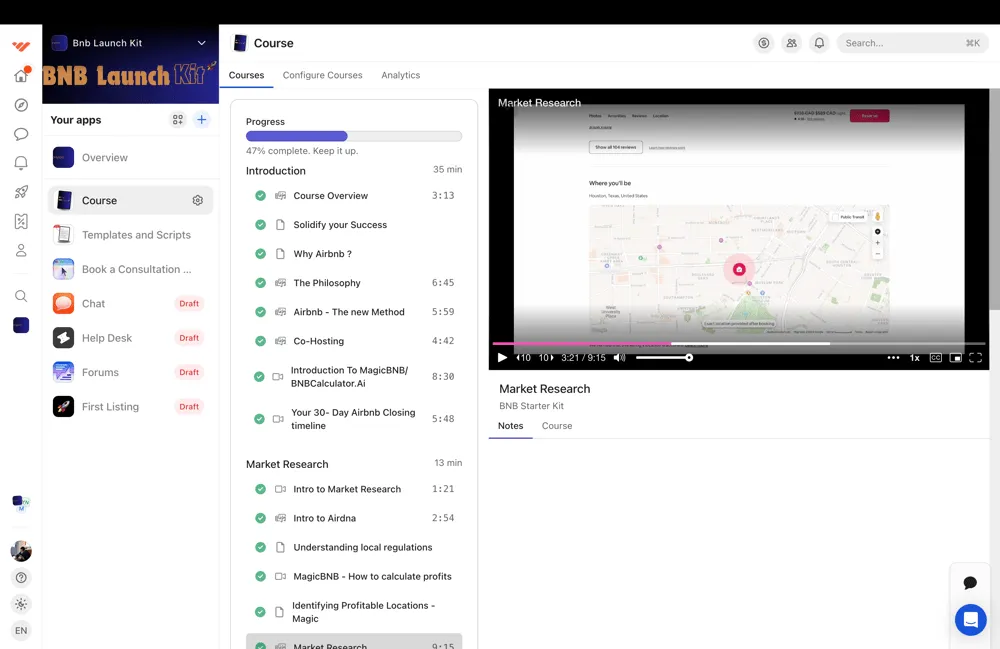Image resolution: width=1000 pixels, height=649 pixels.
Task: Switch to the Analytics tab
Action: pos(401,75)
